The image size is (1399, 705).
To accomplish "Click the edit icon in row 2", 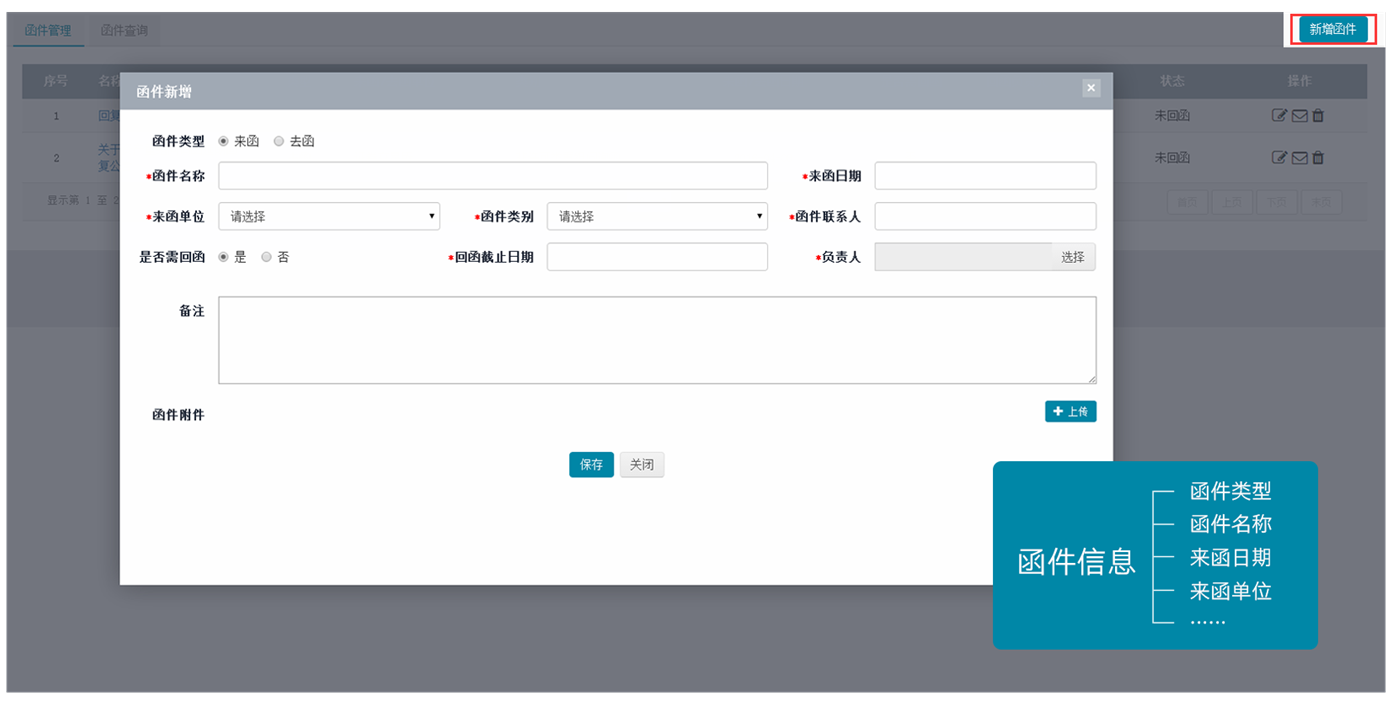I will click(x=1279, y=158).
